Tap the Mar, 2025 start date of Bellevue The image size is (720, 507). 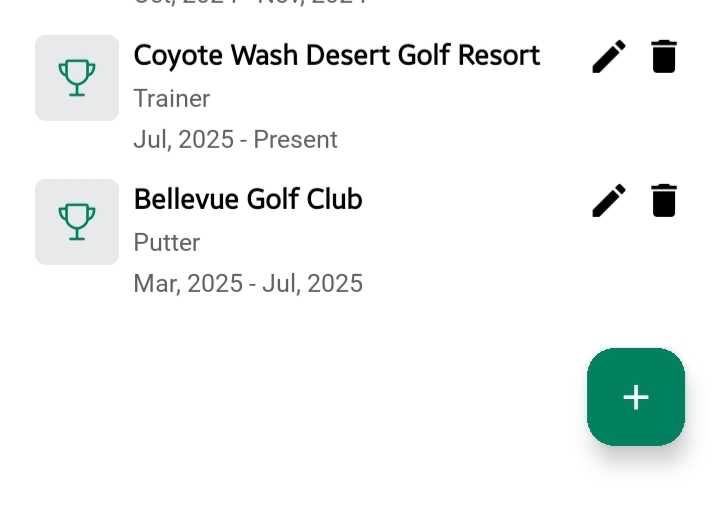tap(188, 284)
